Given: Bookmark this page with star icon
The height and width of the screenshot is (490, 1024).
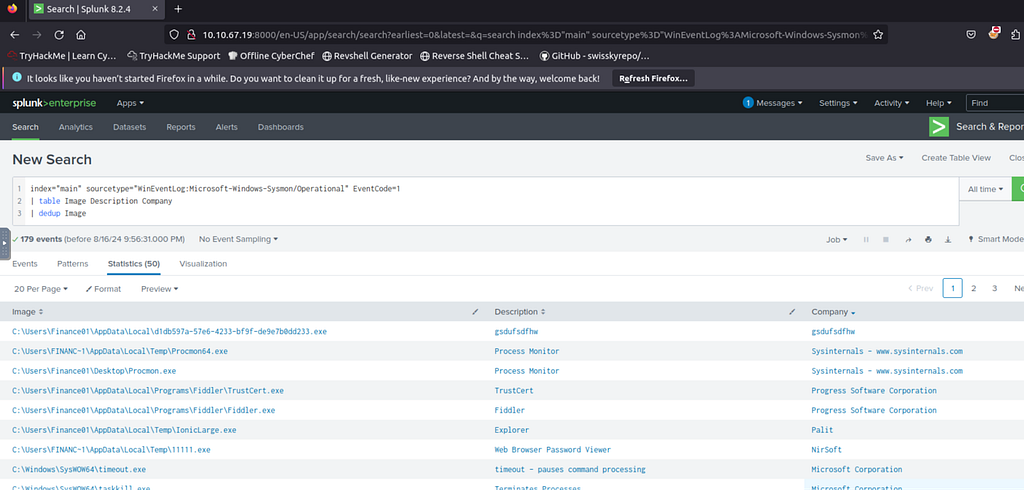Looking at the screenshot, I should pos(878,35).
